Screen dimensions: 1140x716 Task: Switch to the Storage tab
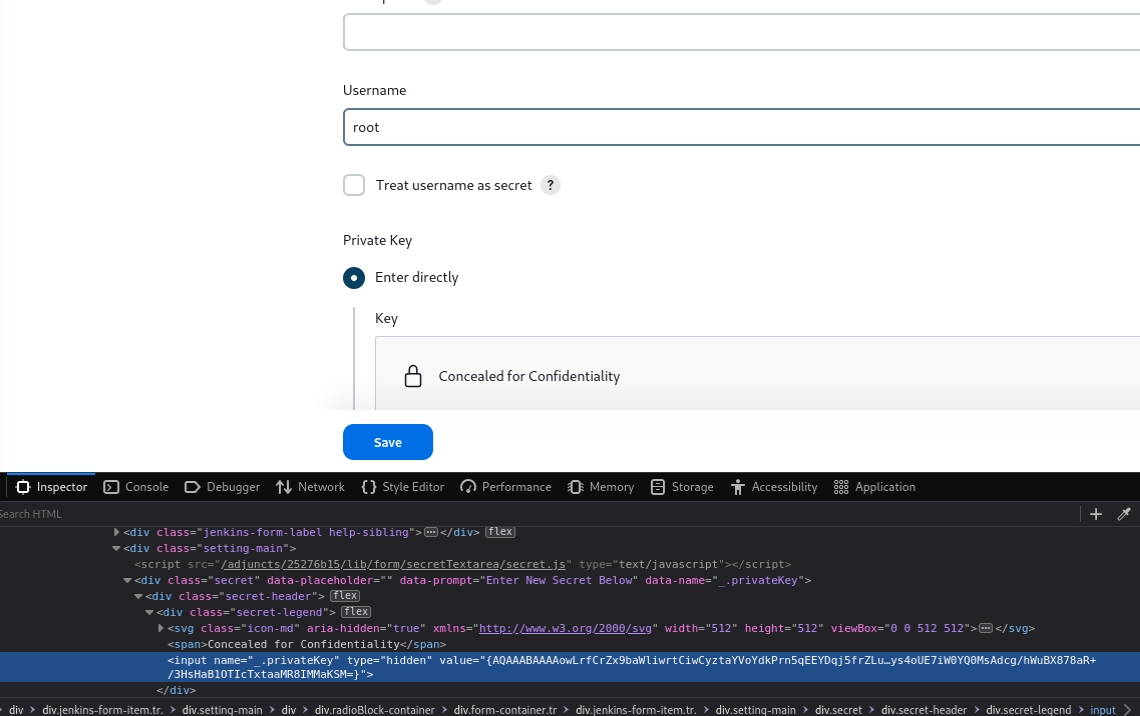682,487
